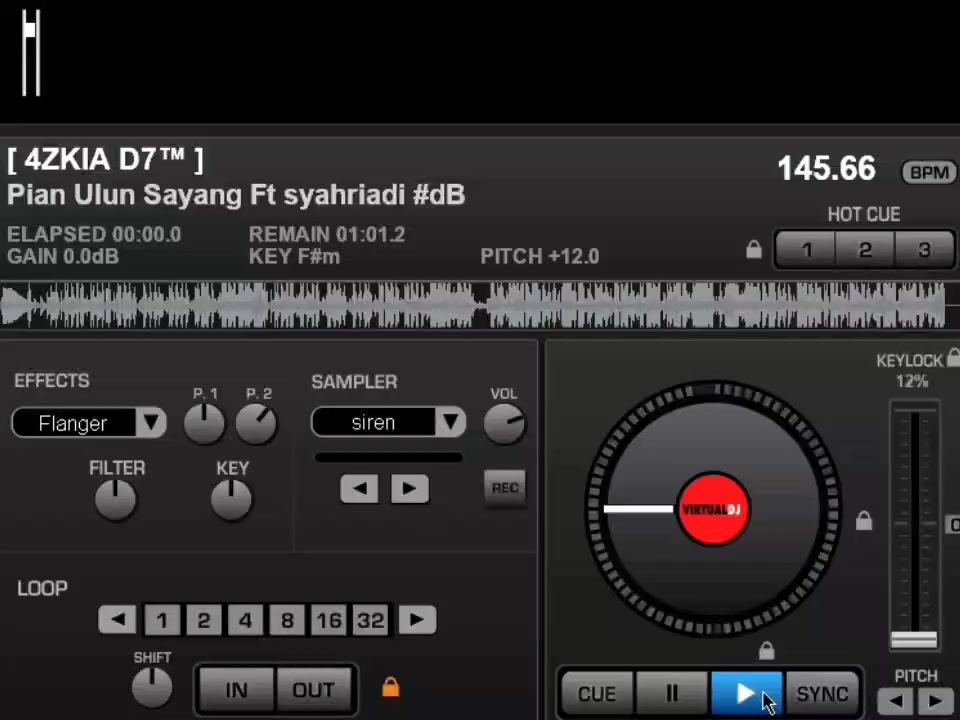This screenshot has width=960, height=720.
Task: Set a 16-beat loop
Action: tap(329, 620)
